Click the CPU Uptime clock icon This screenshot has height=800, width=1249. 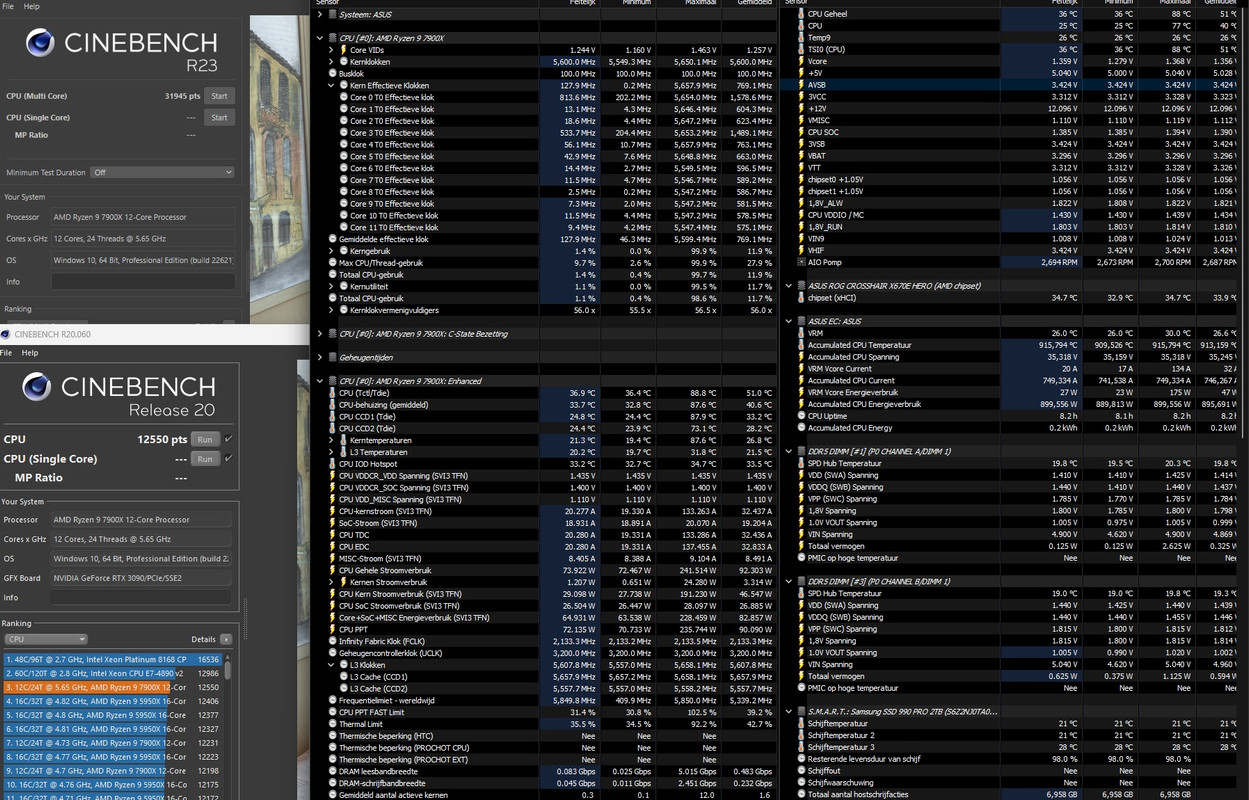click(801, 416)
